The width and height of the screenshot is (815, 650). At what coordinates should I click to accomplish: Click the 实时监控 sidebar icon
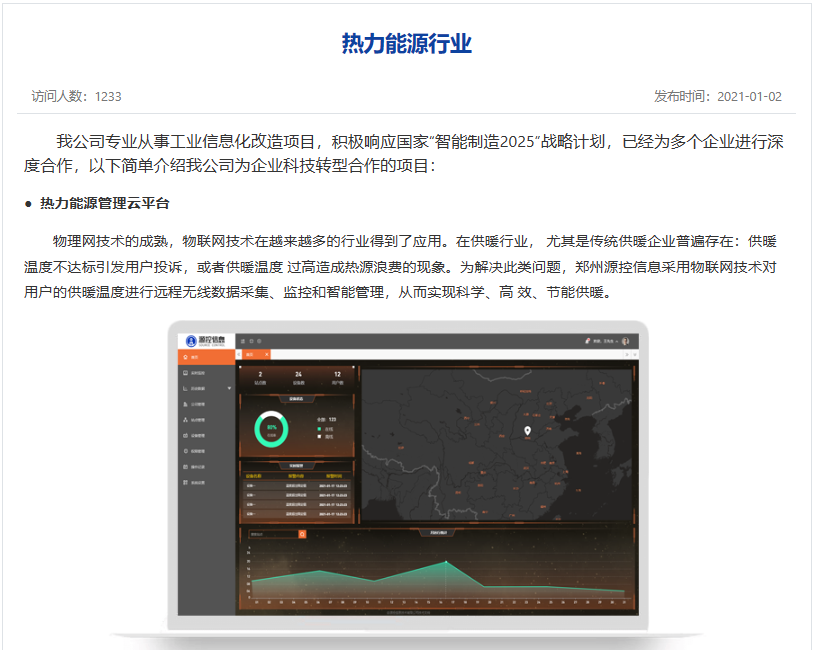pyautogui.click(x=186, y=372)
